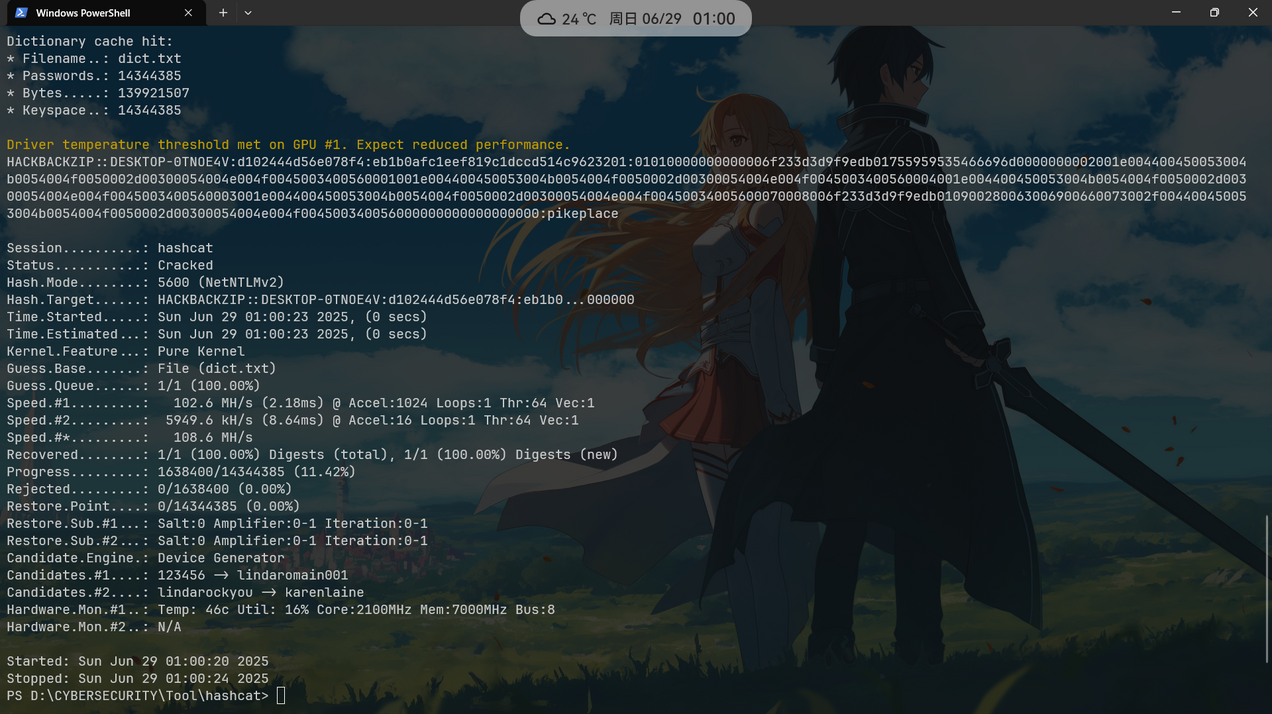Open a new terminal tab with plus

pyautogui.click(x=223, y=13)
